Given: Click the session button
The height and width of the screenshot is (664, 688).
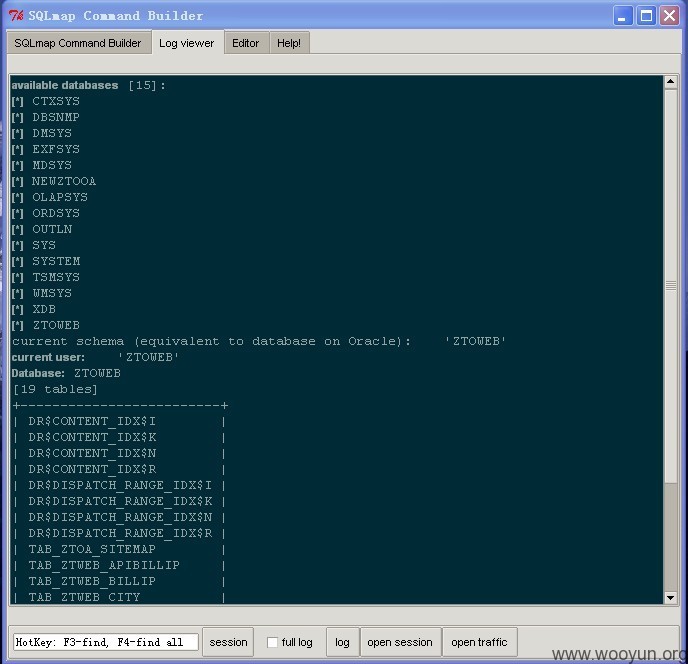Looking at the screenshot, I should point(228,642).
